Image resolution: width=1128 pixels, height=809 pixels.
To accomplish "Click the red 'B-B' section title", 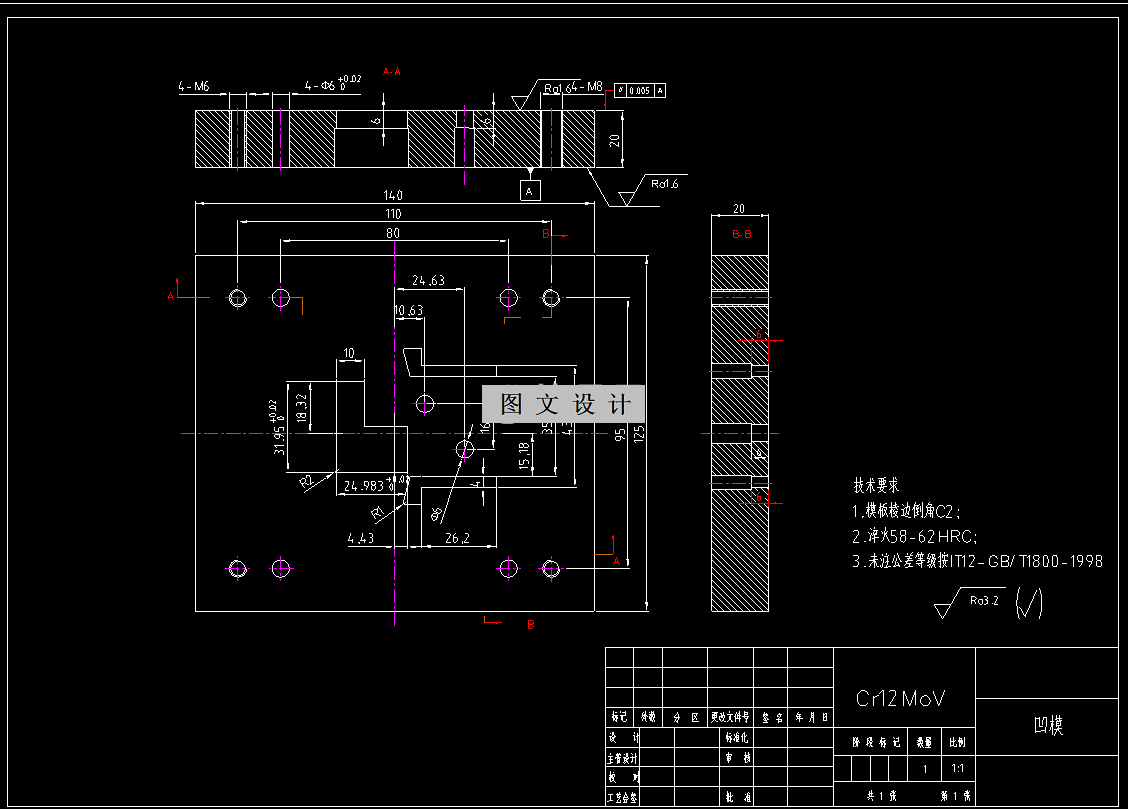I will click(741, 234).
